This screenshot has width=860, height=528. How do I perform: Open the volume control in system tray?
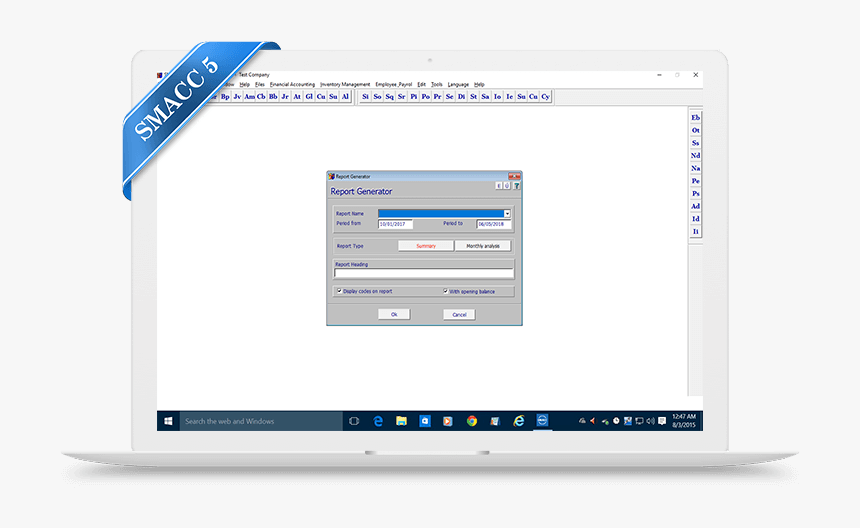tap(650, 421)
